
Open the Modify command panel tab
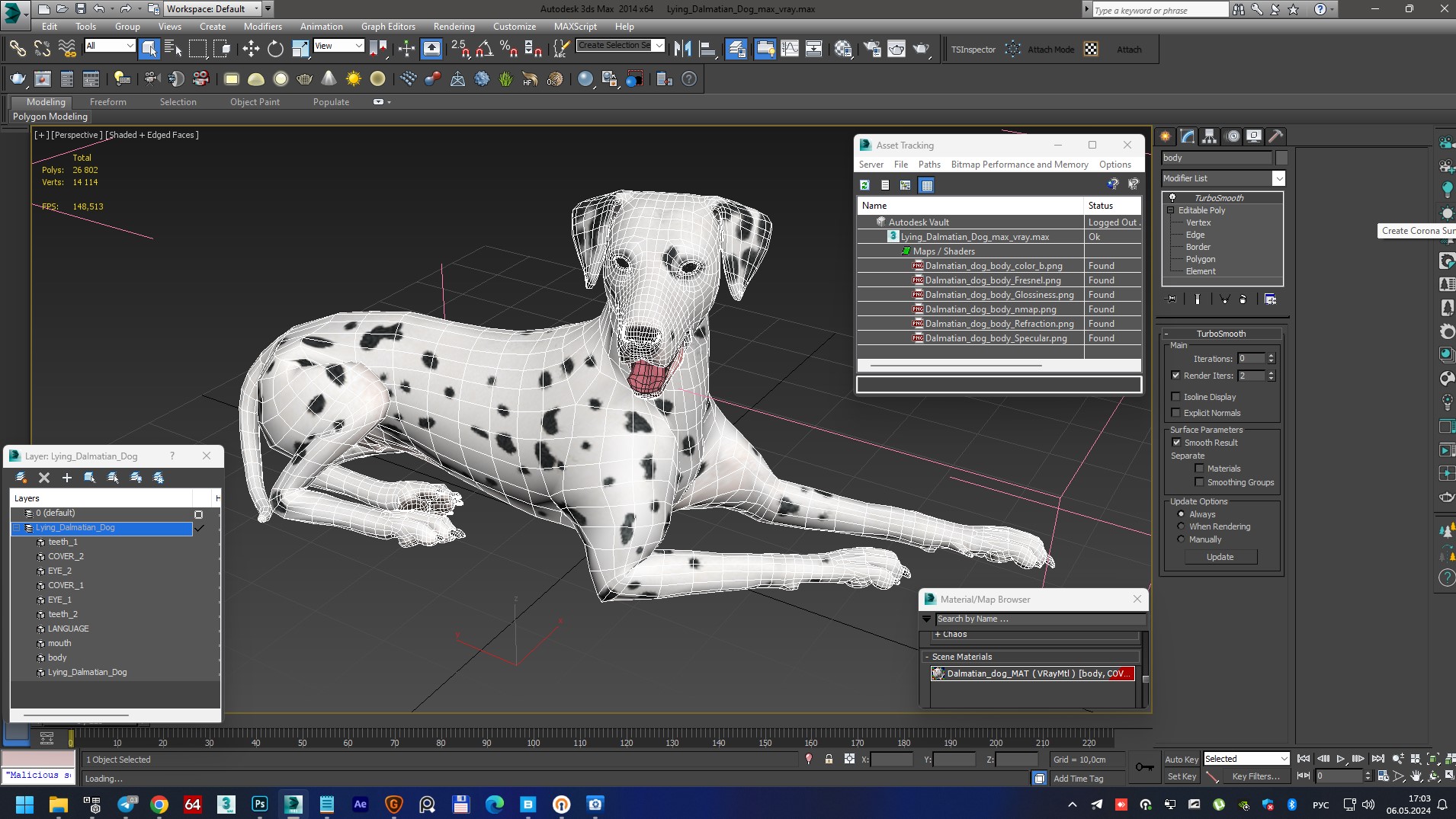1188,136
